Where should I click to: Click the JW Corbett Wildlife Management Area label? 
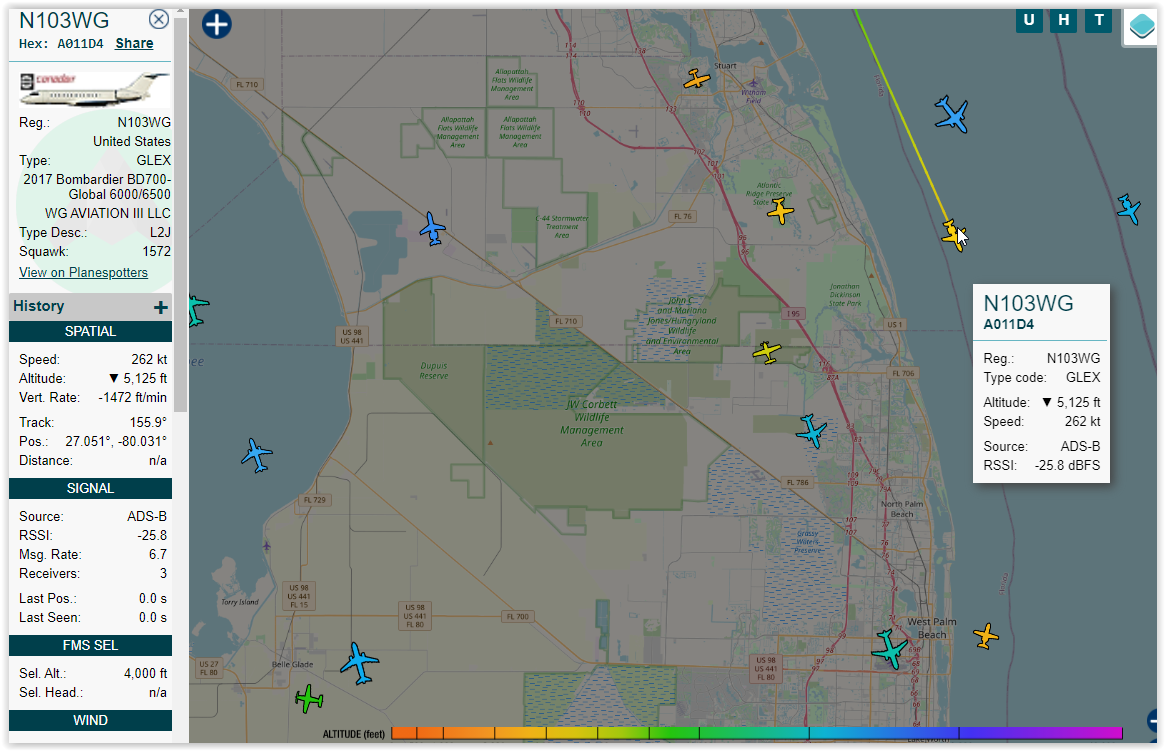pyautogui.click(x=592, y=423)
